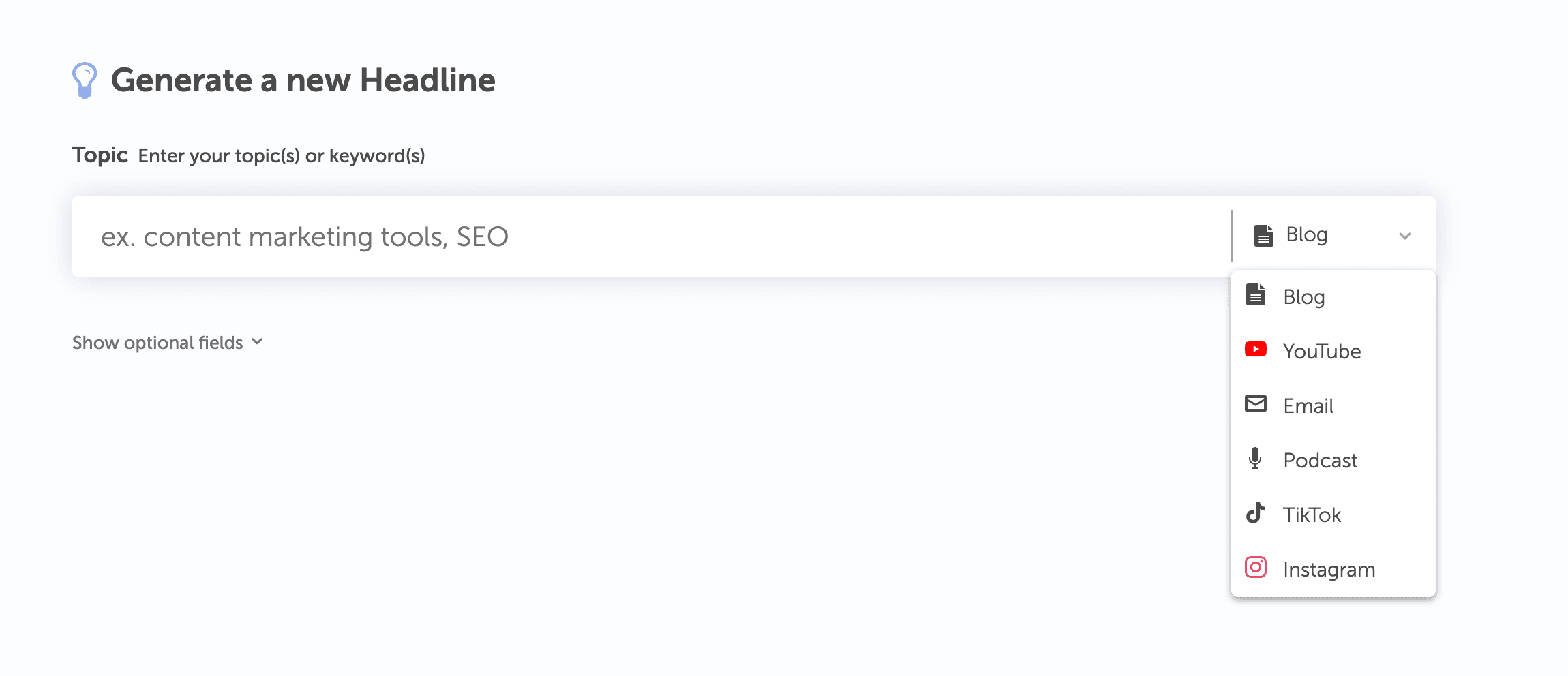Click the Podcast microphone icon
1568x676 pixels.
point(1255,459)
